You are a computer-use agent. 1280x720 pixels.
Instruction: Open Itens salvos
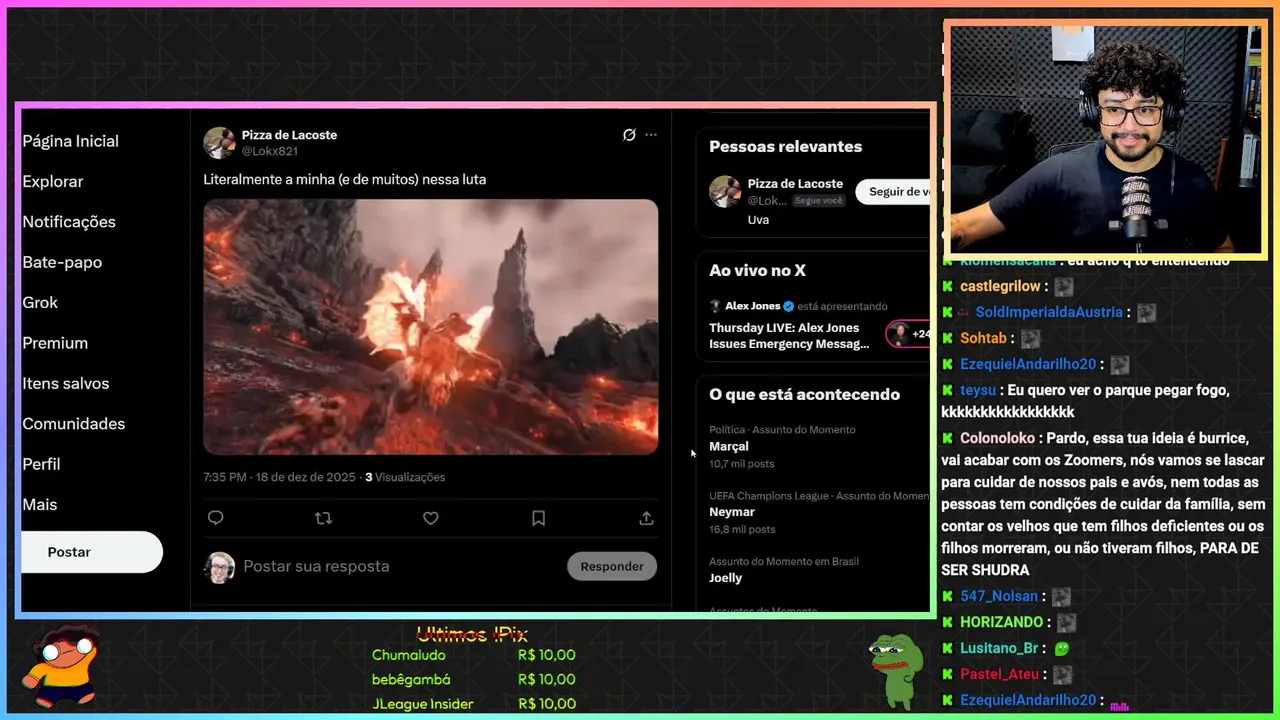pos(66,383)
